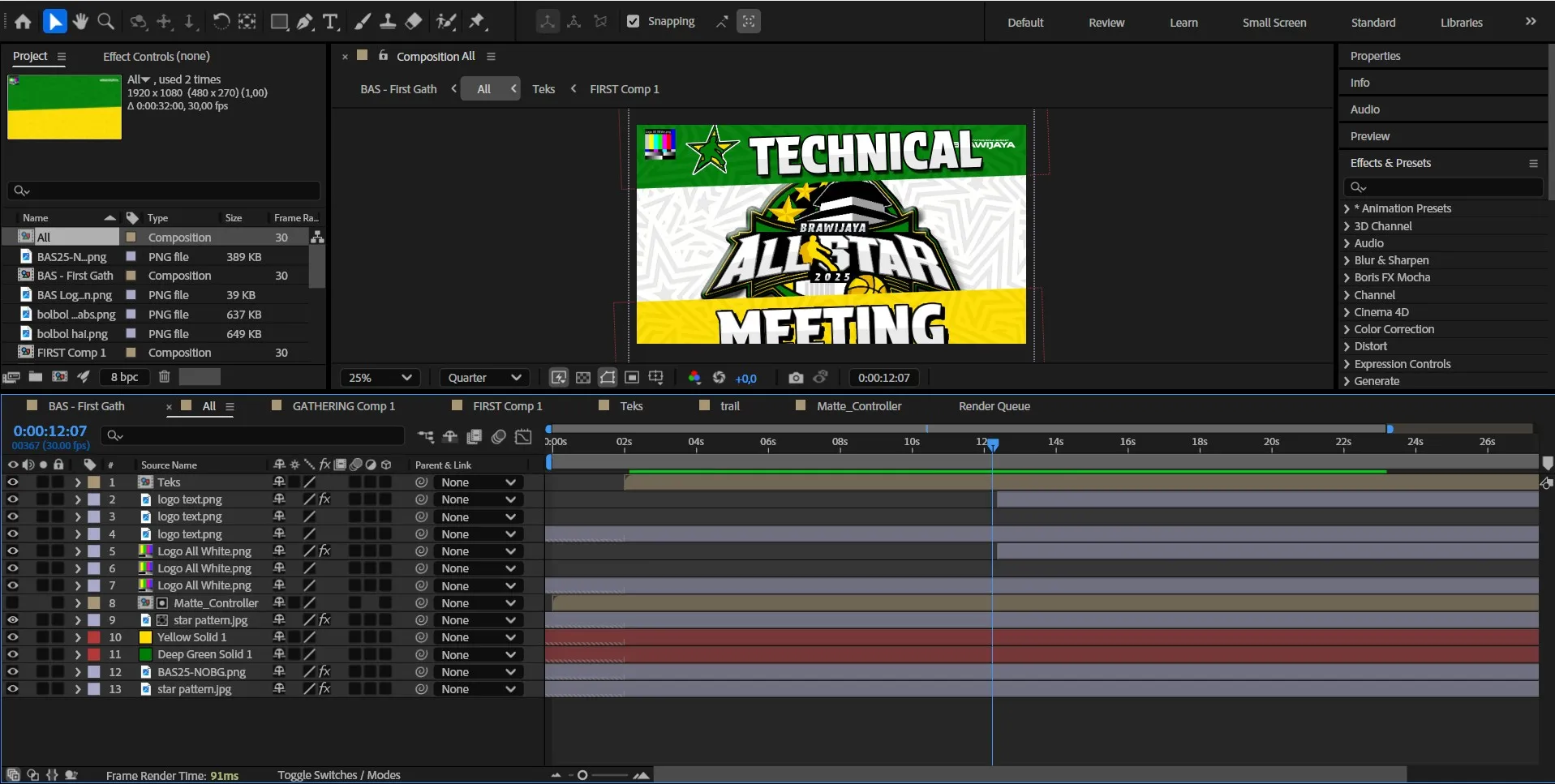Image resolution: width=1555 pixels, height=784 pixels.
Task: Pick the Zoom magnifier tool
Action: coord(105,22)
